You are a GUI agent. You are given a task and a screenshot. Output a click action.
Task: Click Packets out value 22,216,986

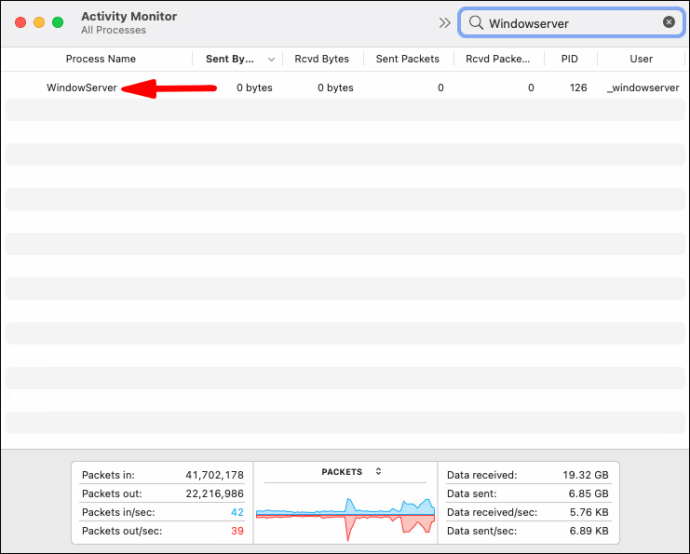[x=214, y=494]
